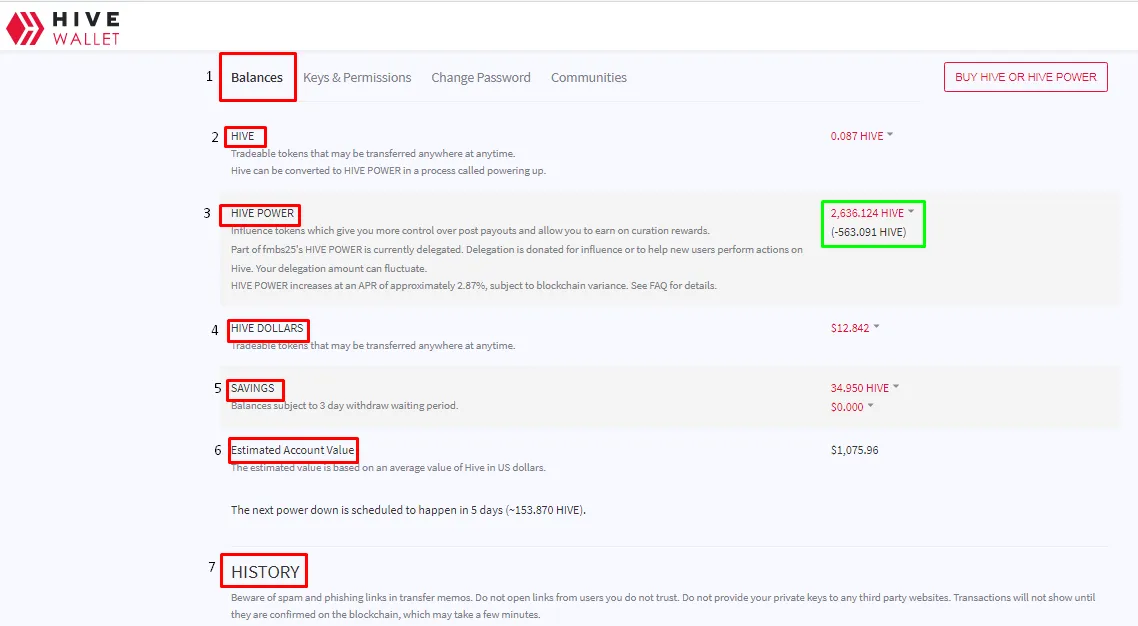Viewport: 1138px width, 626px height.
Task: Go to the Communities tab
Action: click(x=589, y=78)
